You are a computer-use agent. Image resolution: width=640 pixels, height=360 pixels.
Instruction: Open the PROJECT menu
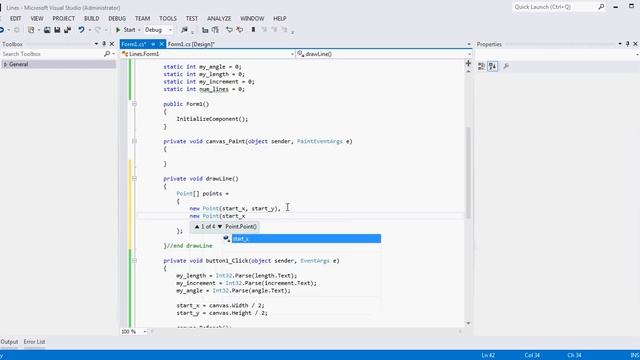63,18
